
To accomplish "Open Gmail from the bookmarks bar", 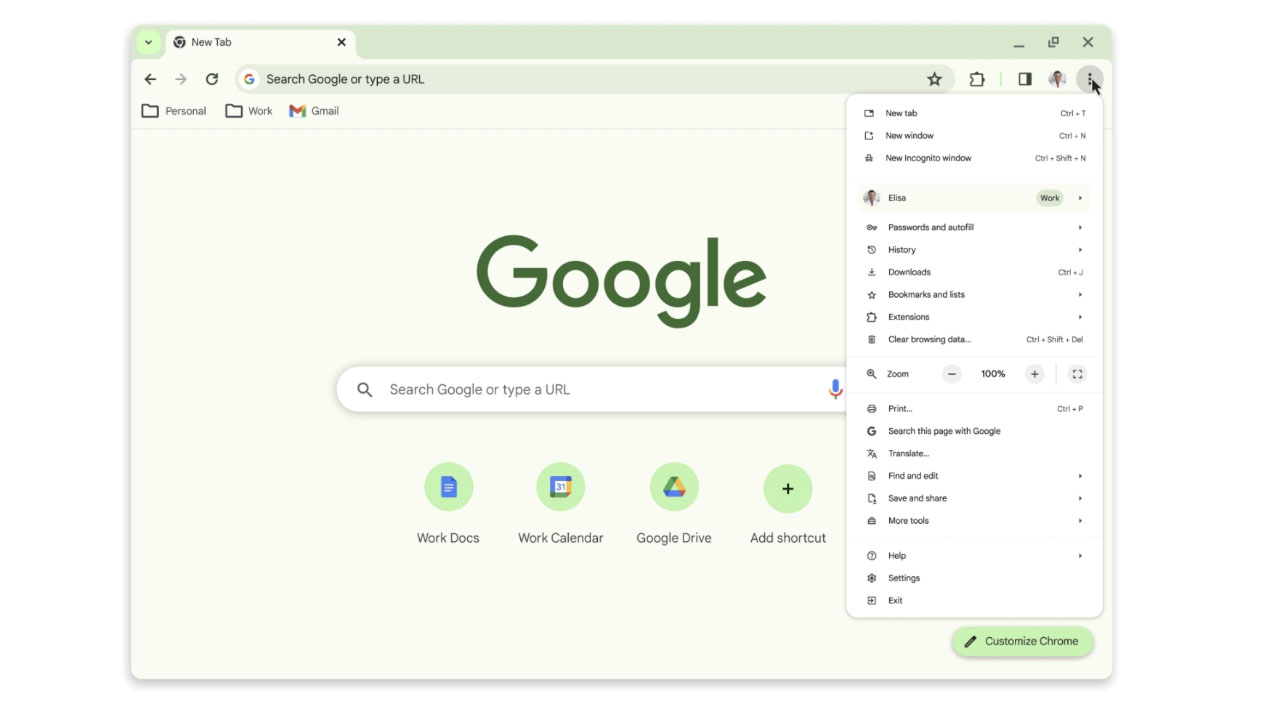I will [313, 111].
